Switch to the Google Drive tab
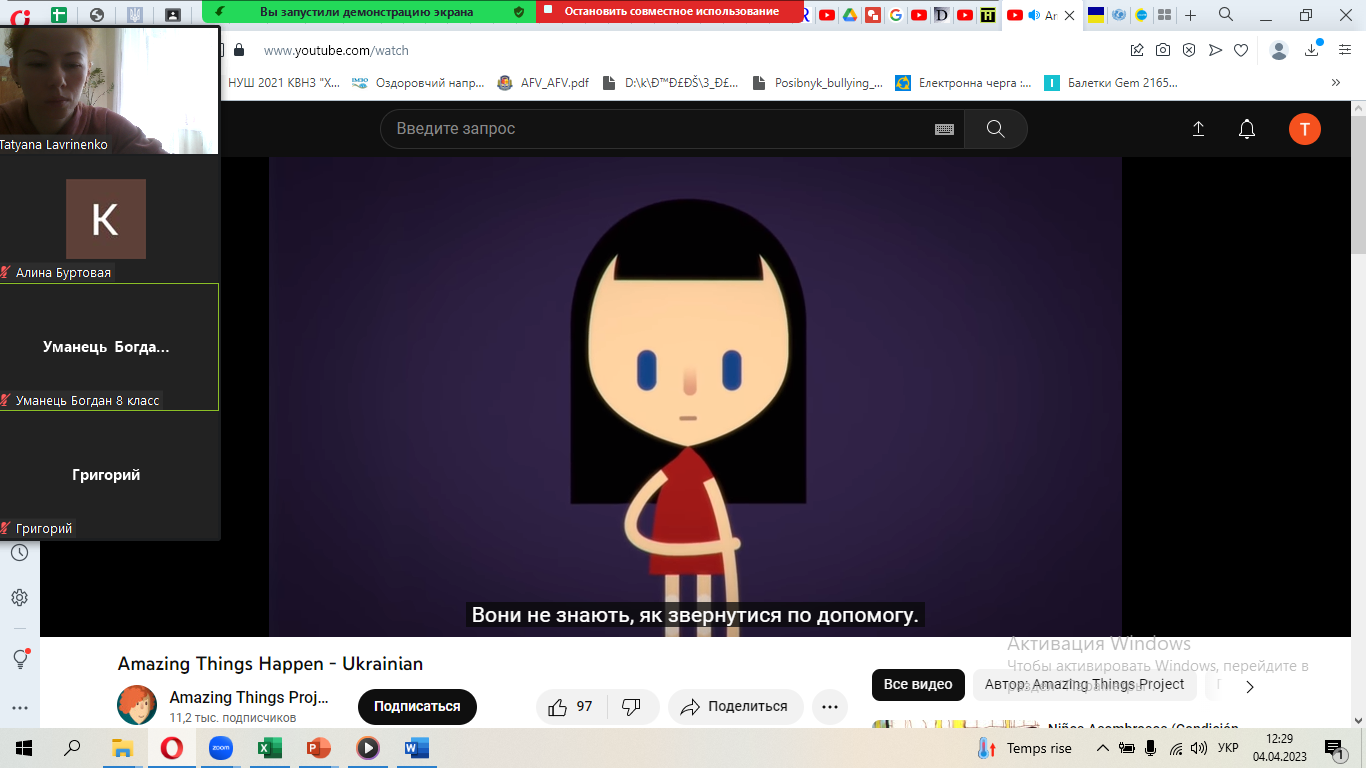1366x768 pixels. coord(849,15)
